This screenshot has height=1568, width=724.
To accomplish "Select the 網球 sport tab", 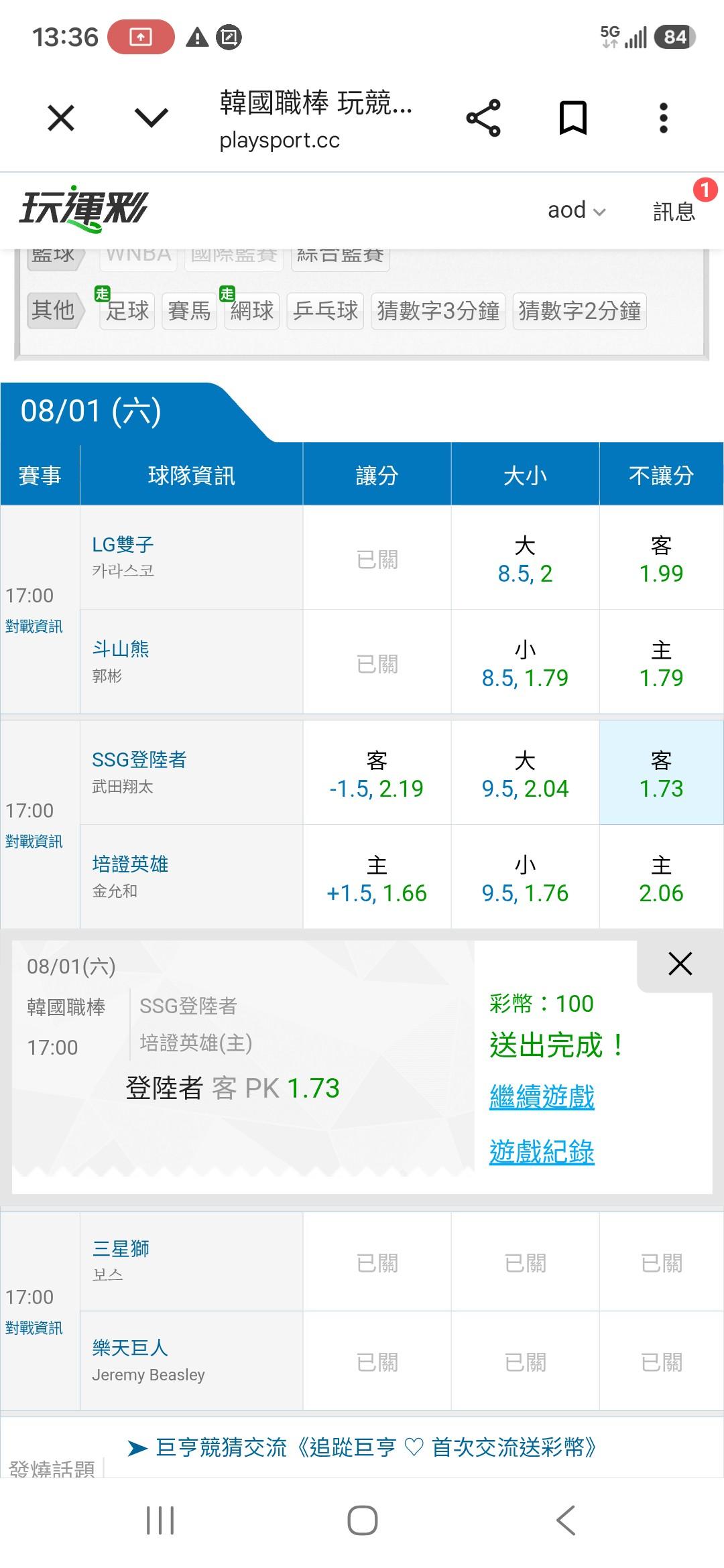I will point(252,311).
